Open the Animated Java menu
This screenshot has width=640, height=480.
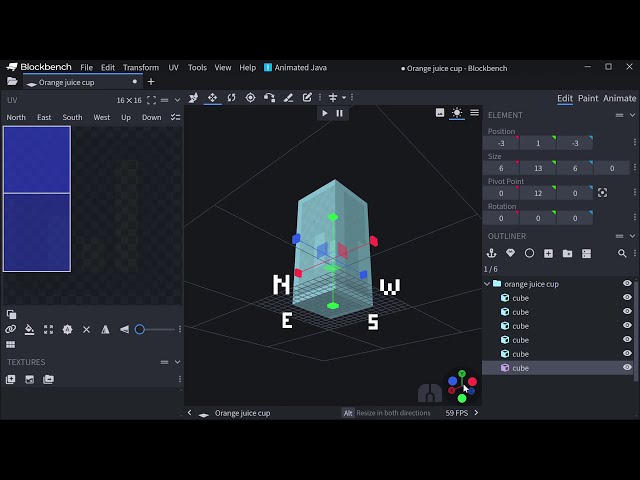296,67
